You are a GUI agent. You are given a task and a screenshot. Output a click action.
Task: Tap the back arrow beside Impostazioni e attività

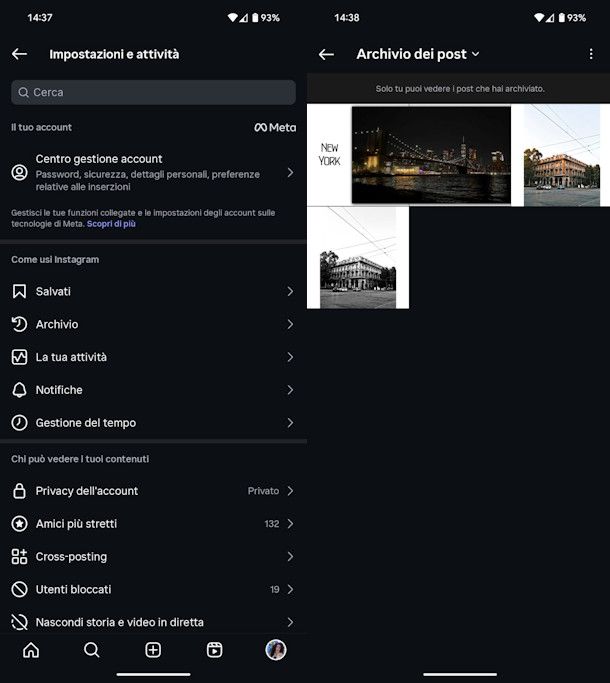19,54
